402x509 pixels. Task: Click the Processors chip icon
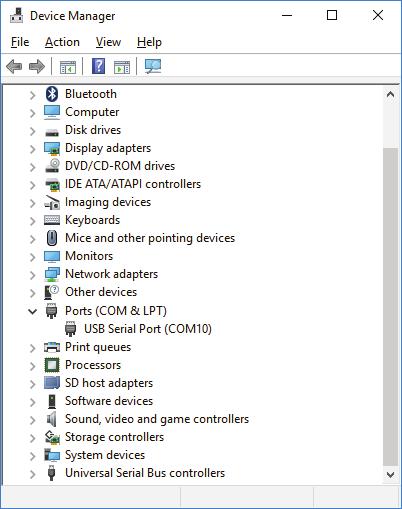click(x=52, y=365)
